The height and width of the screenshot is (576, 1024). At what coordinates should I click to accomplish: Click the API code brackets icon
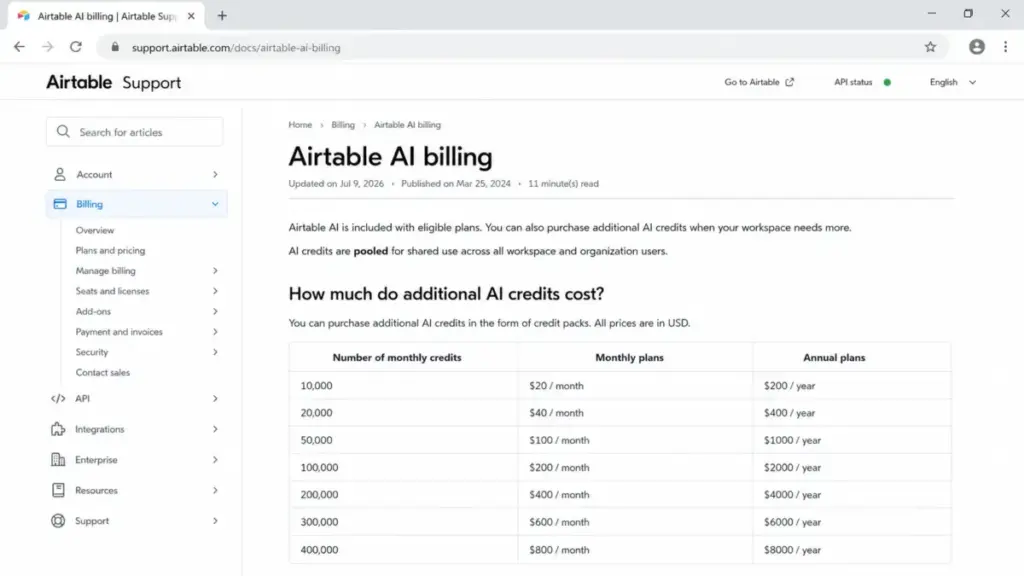pos(58,398)
